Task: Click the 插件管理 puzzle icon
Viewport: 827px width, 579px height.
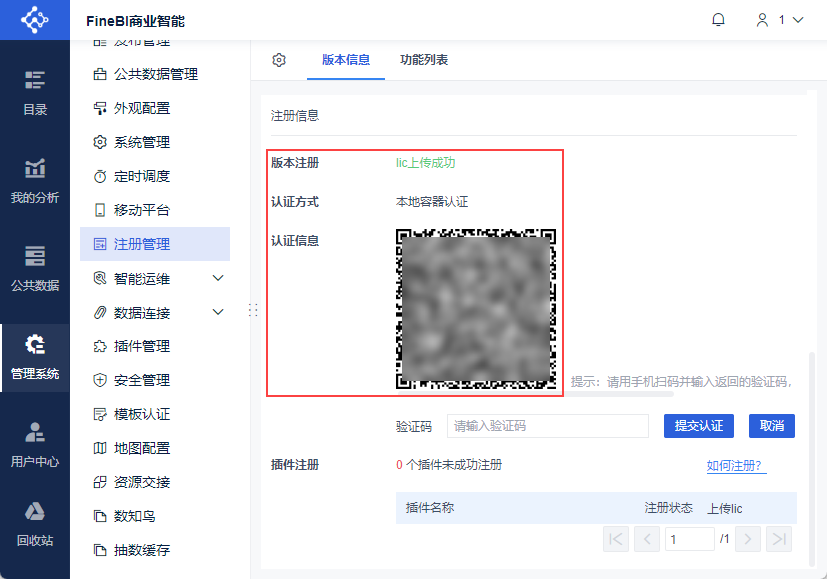Action: coord(100,346)
